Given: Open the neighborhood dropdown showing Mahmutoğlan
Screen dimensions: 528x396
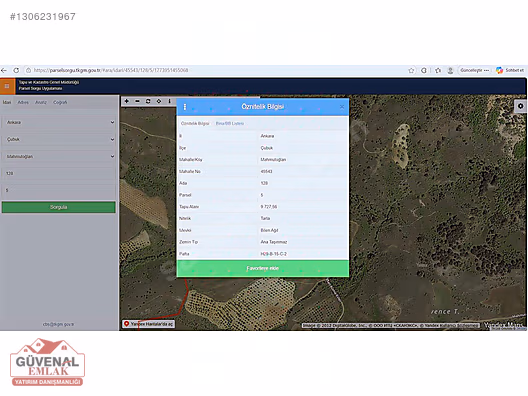Looking at the screenshot, I should pos(59,157).
